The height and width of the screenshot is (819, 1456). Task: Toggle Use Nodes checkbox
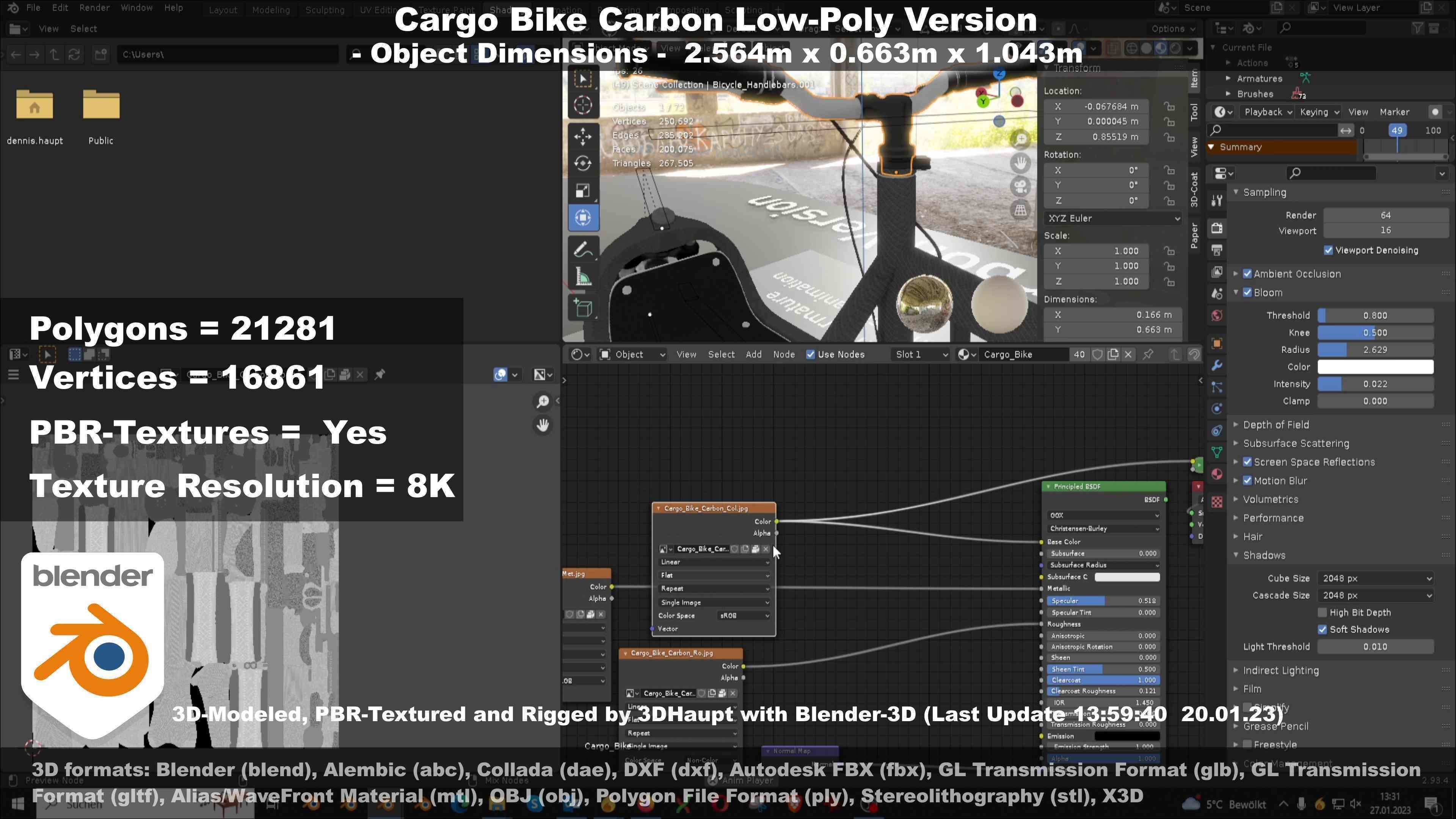click(x=811, y=355)
